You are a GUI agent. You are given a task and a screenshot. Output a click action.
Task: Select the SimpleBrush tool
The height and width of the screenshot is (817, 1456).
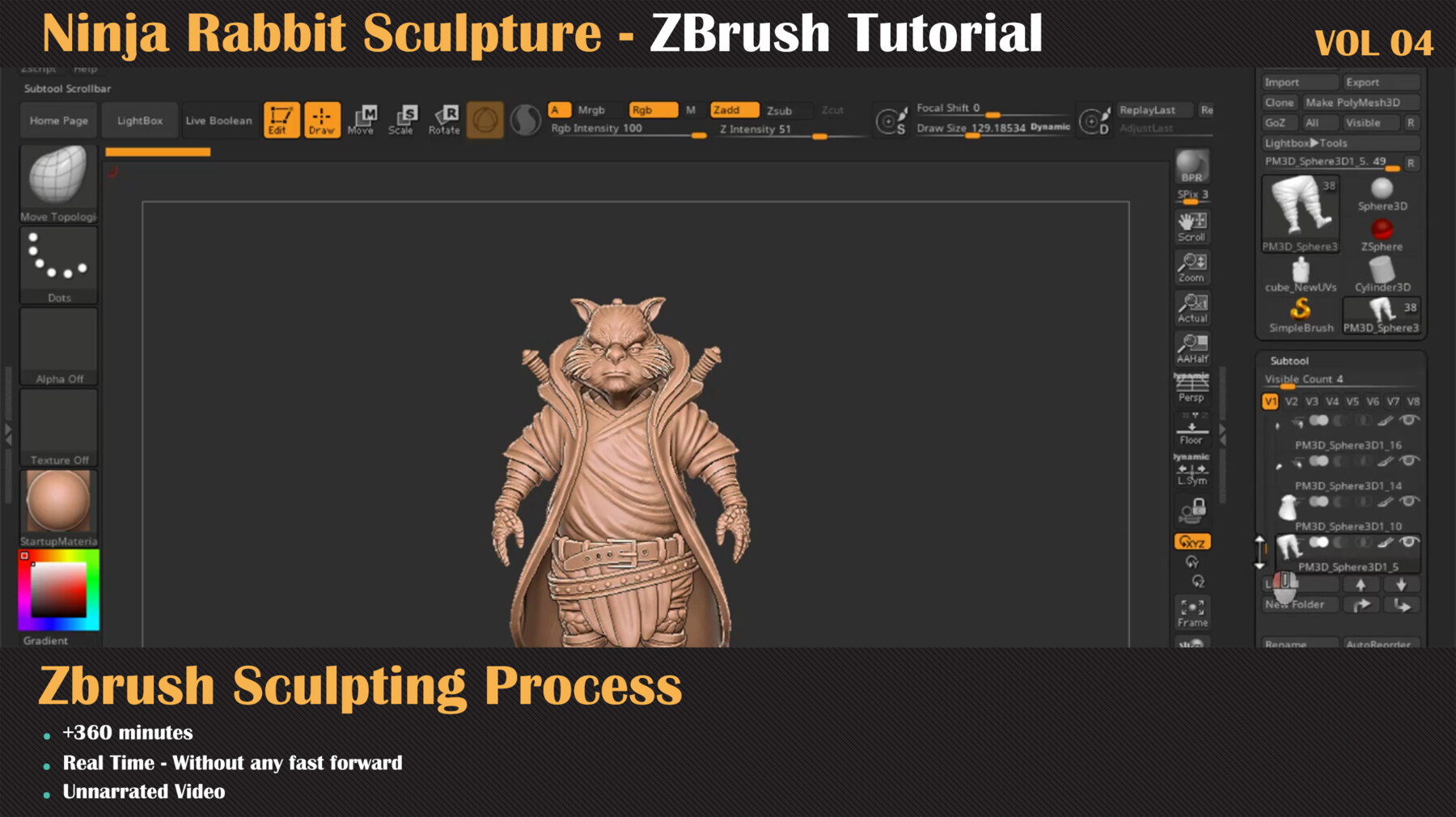[x=1299, y=308]
